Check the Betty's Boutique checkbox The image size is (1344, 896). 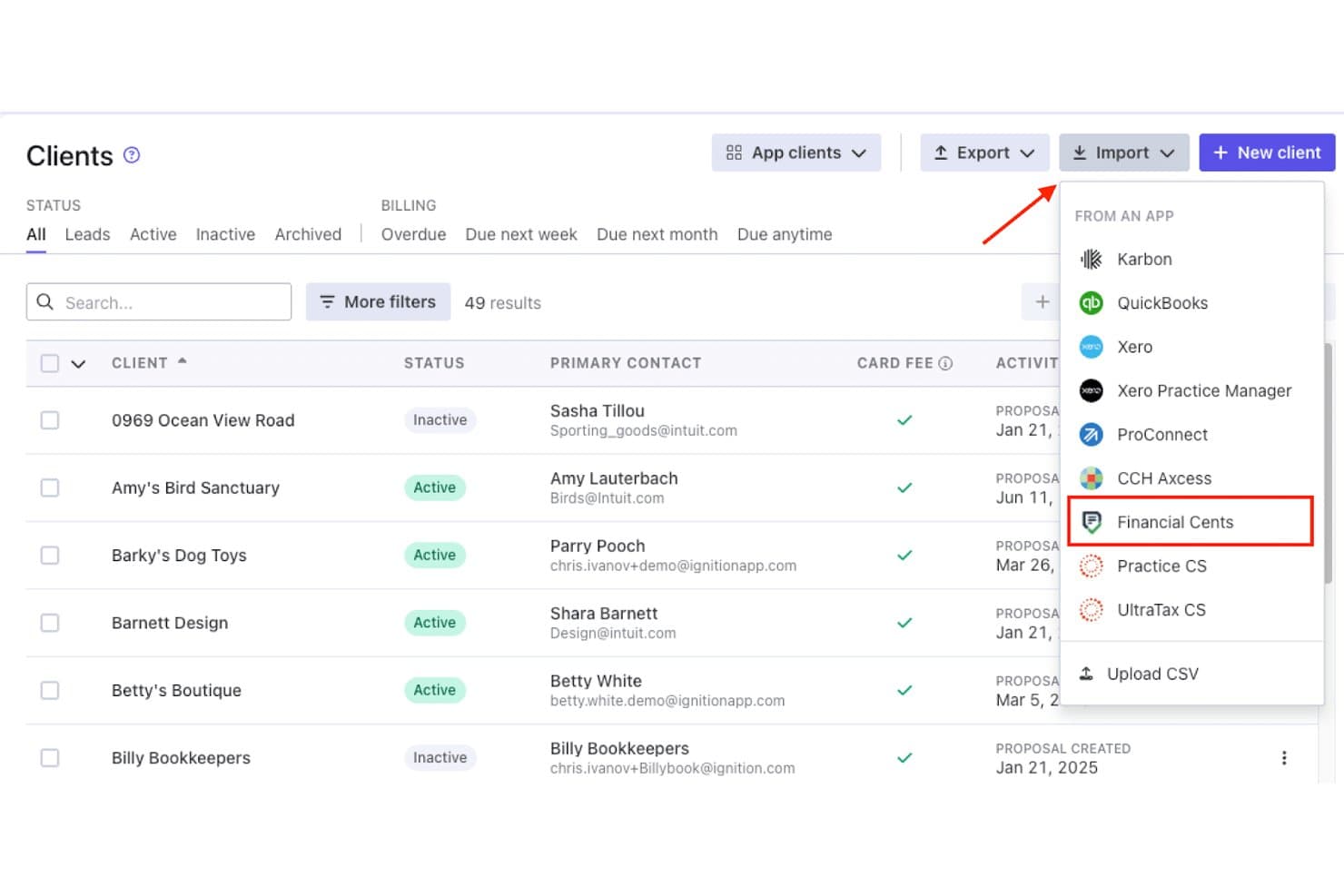click(x=50, y=690)
